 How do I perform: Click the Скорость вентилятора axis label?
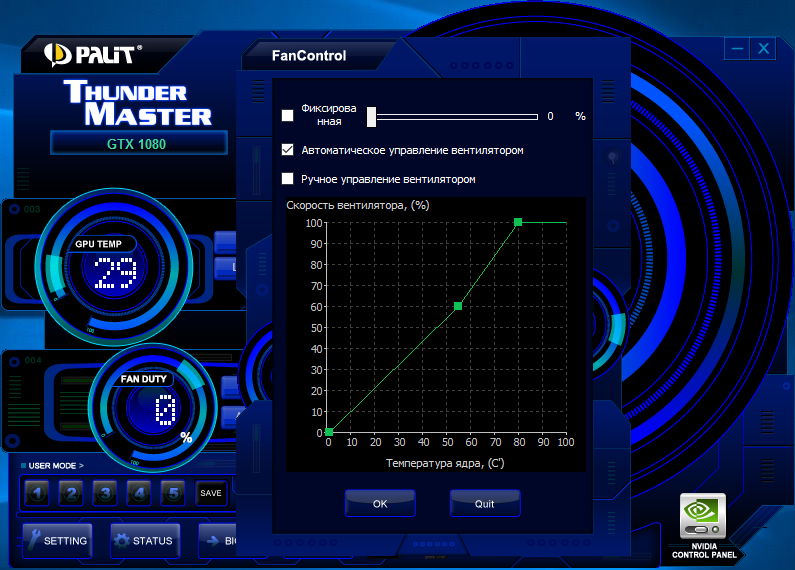pyautogui.click(x=358, y=205)
